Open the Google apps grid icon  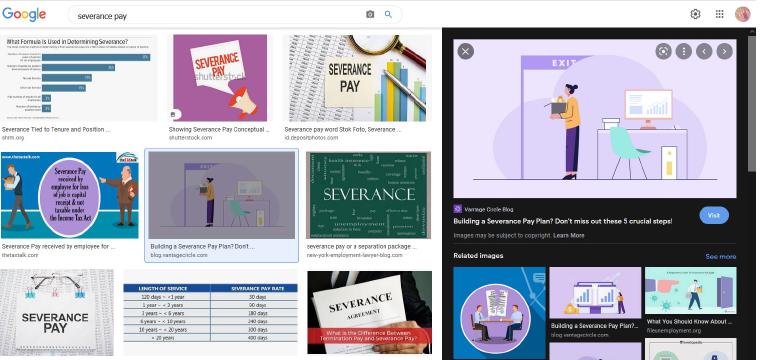click(x=719, y=14)
